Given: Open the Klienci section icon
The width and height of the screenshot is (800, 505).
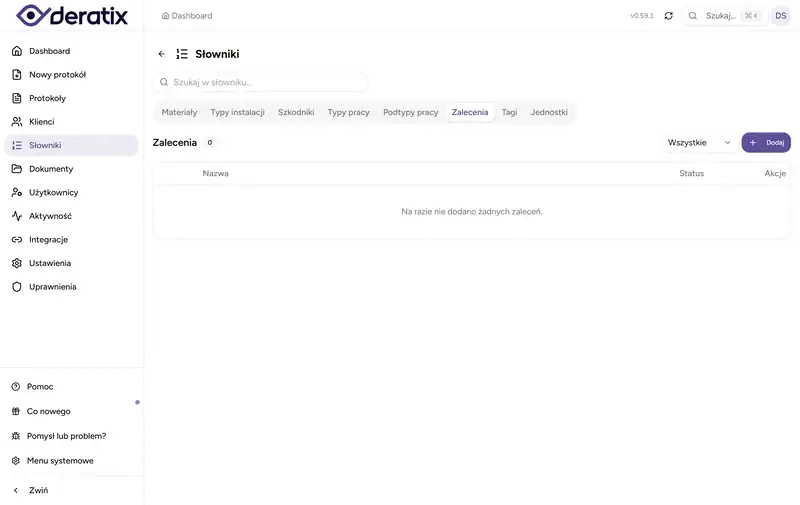Looking at the screenshot, I should (x=17, y=122).
